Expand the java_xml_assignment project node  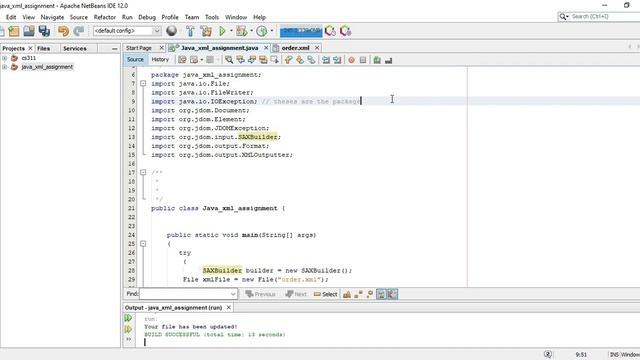click(4, 67)
